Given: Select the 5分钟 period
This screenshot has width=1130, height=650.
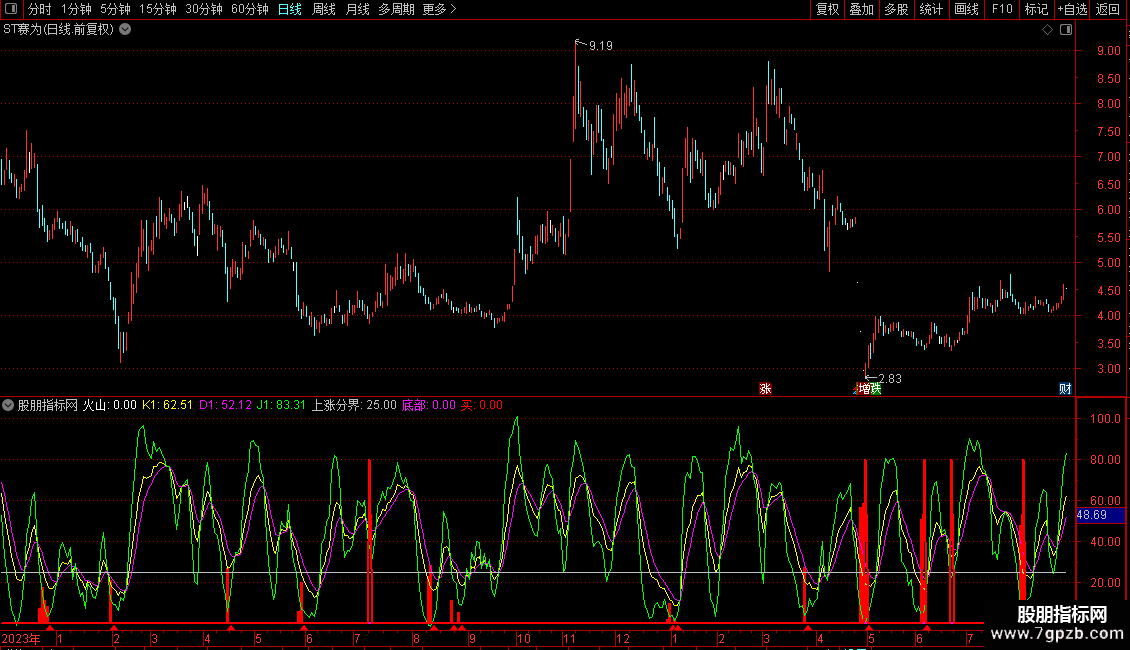Looking at the screenshot, I should [x=115, y=9].
